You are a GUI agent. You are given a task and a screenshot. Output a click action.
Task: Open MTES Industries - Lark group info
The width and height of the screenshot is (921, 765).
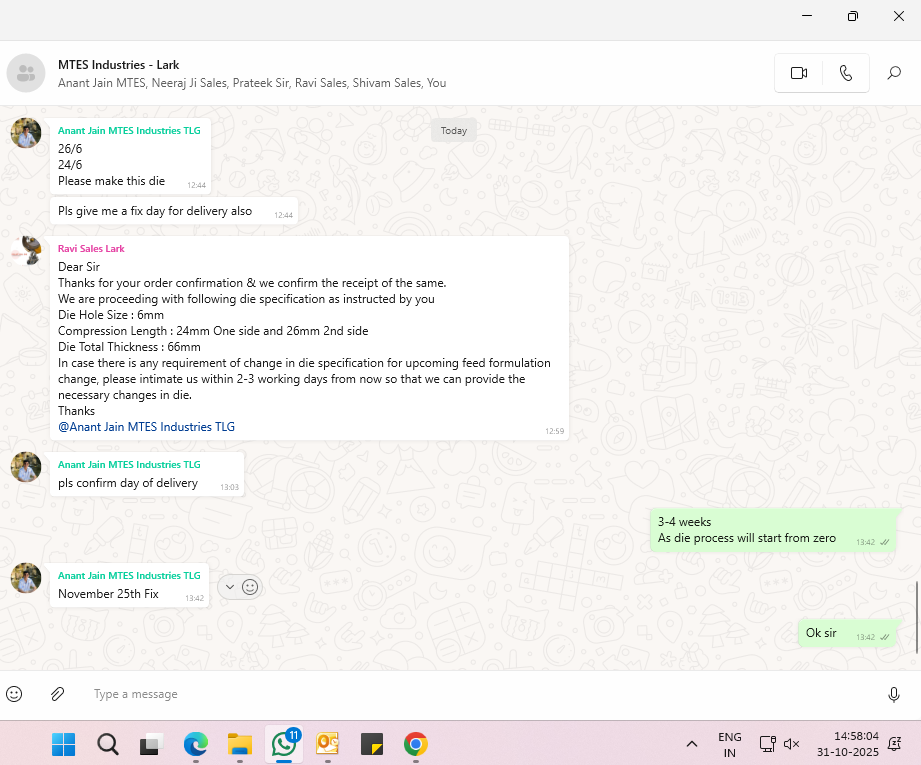coord(118,65)
